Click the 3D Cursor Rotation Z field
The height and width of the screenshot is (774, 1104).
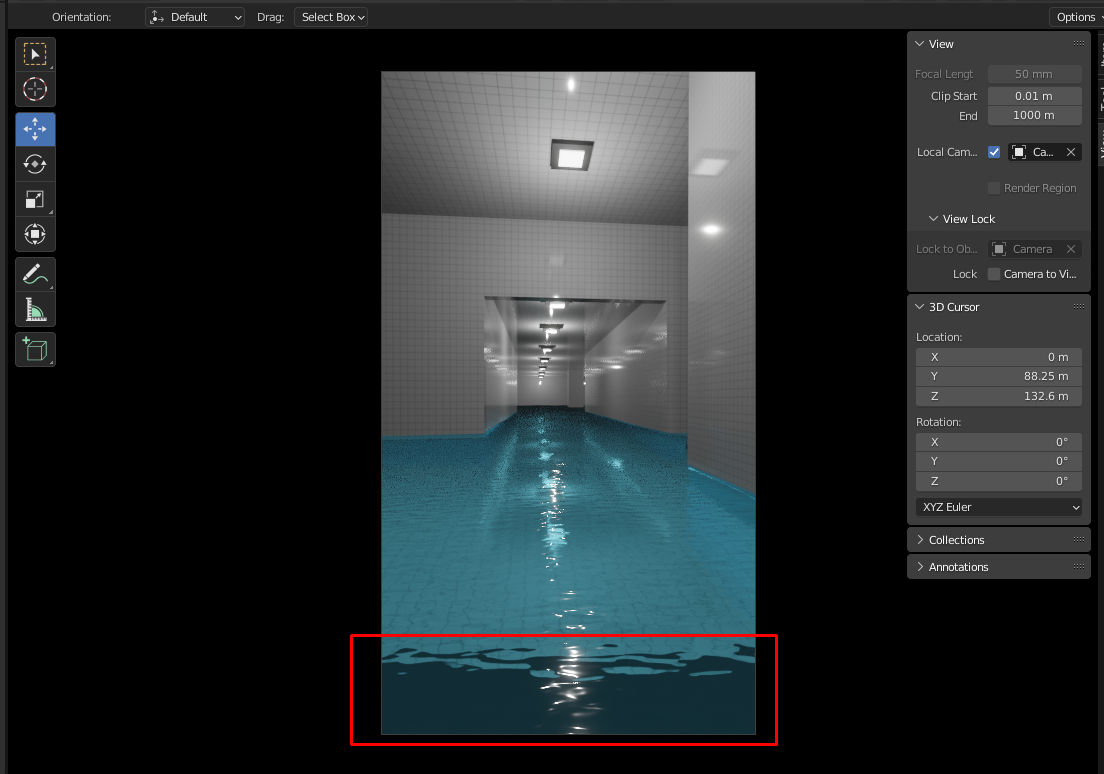pyautogui.click(x=998, y=481)
